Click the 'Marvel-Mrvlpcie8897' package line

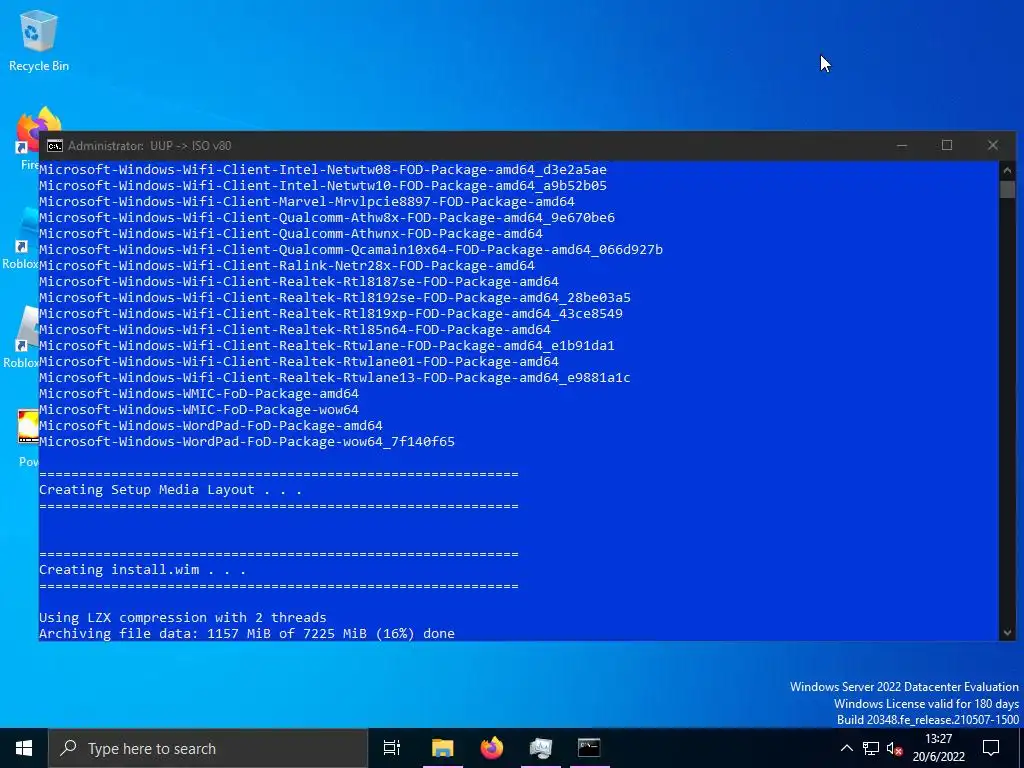coord(307,202)
